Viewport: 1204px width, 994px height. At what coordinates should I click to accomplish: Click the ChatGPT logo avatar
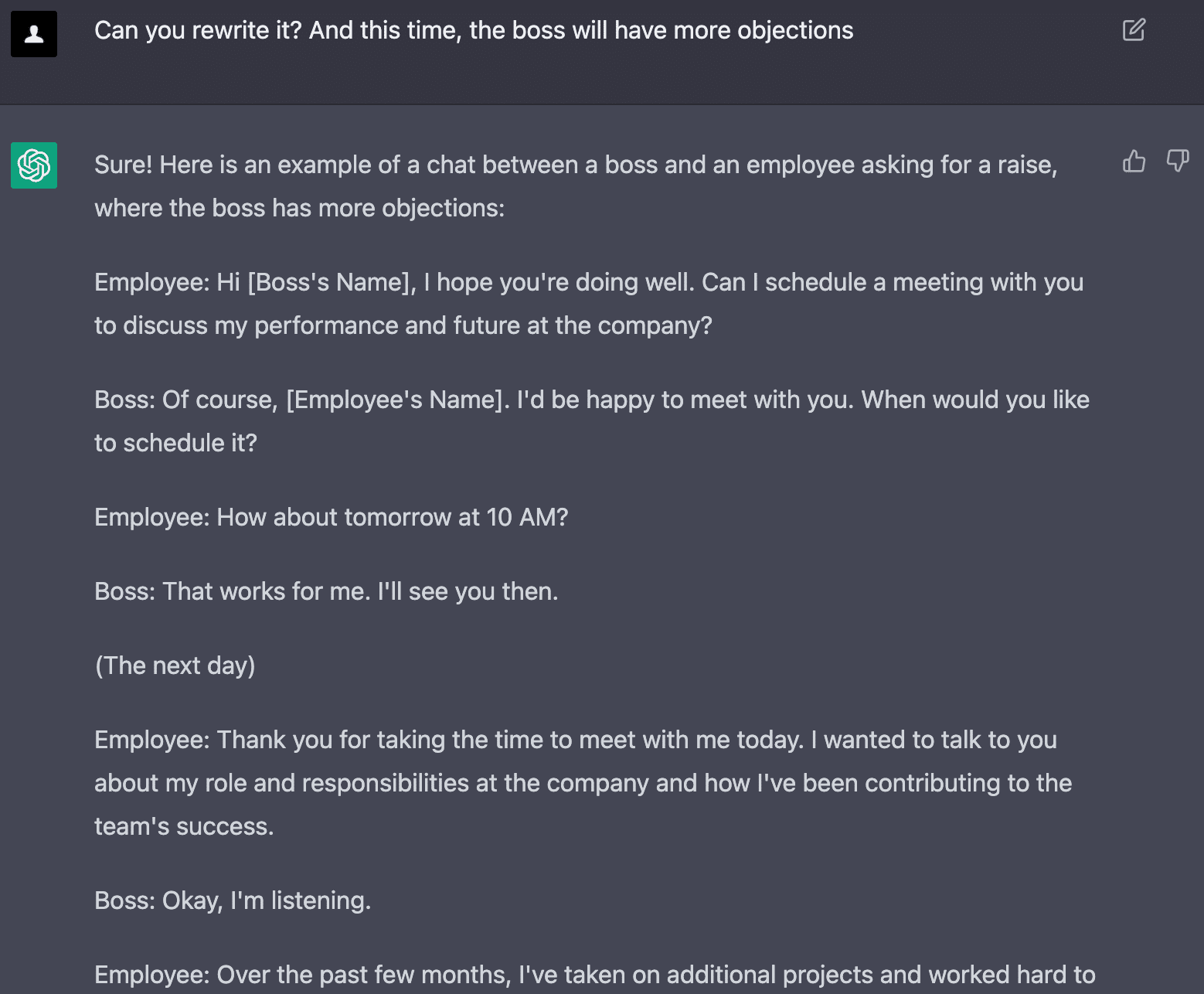pos(34,165)
